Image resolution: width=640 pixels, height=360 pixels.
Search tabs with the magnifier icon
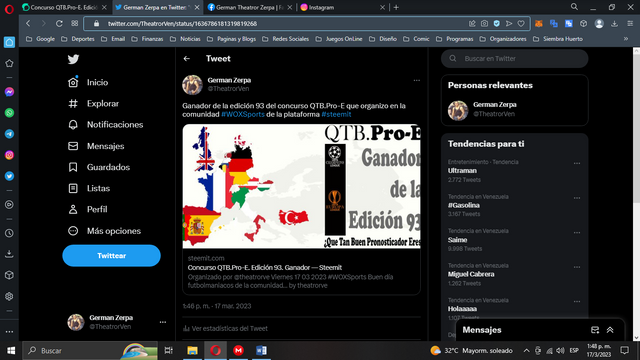574,7
